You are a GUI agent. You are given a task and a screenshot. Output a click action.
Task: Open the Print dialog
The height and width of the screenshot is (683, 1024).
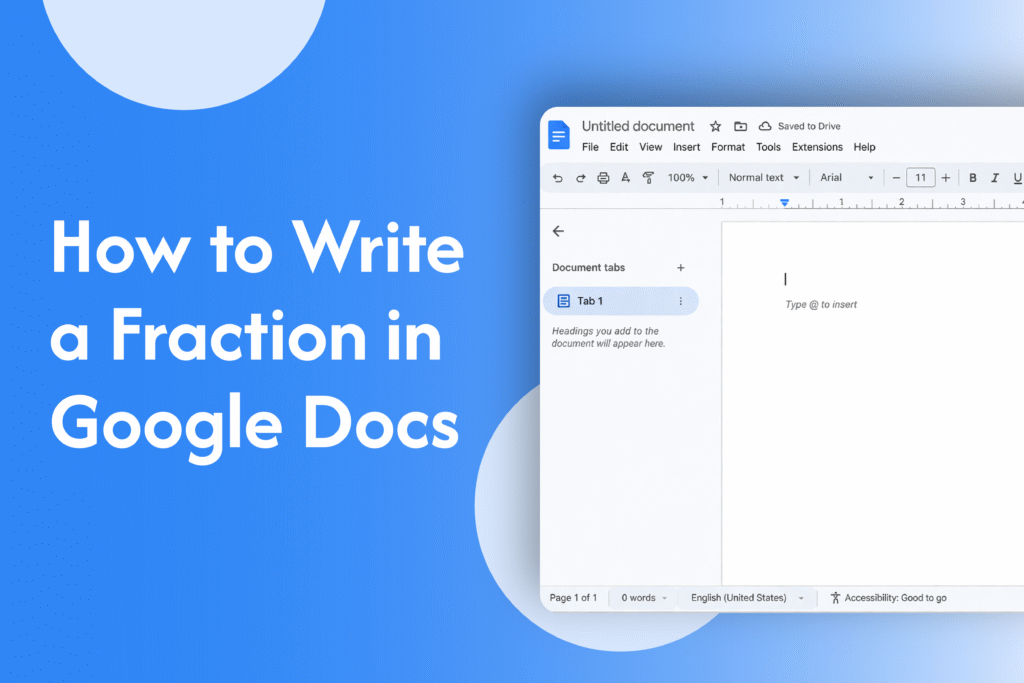pos(602,177)
